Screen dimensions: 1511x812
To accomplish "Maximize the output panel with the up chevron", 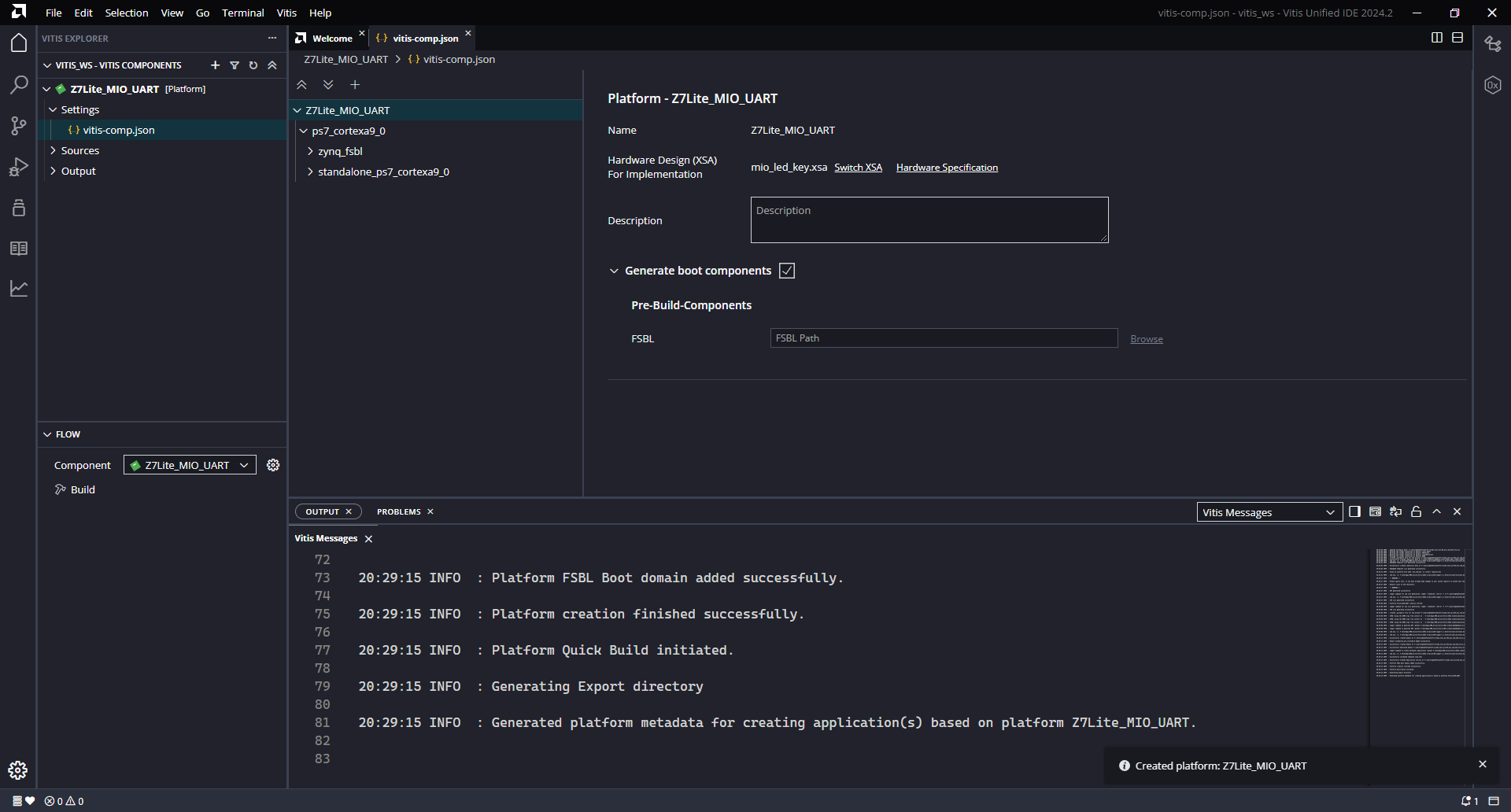I will point(1436,511).
